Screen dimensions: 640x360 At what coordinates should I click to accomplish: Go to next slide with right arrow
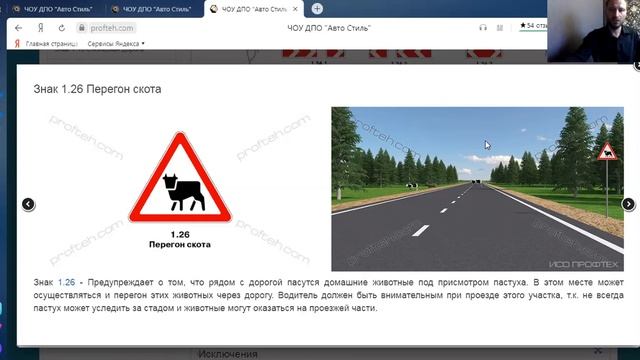[628, 204]
